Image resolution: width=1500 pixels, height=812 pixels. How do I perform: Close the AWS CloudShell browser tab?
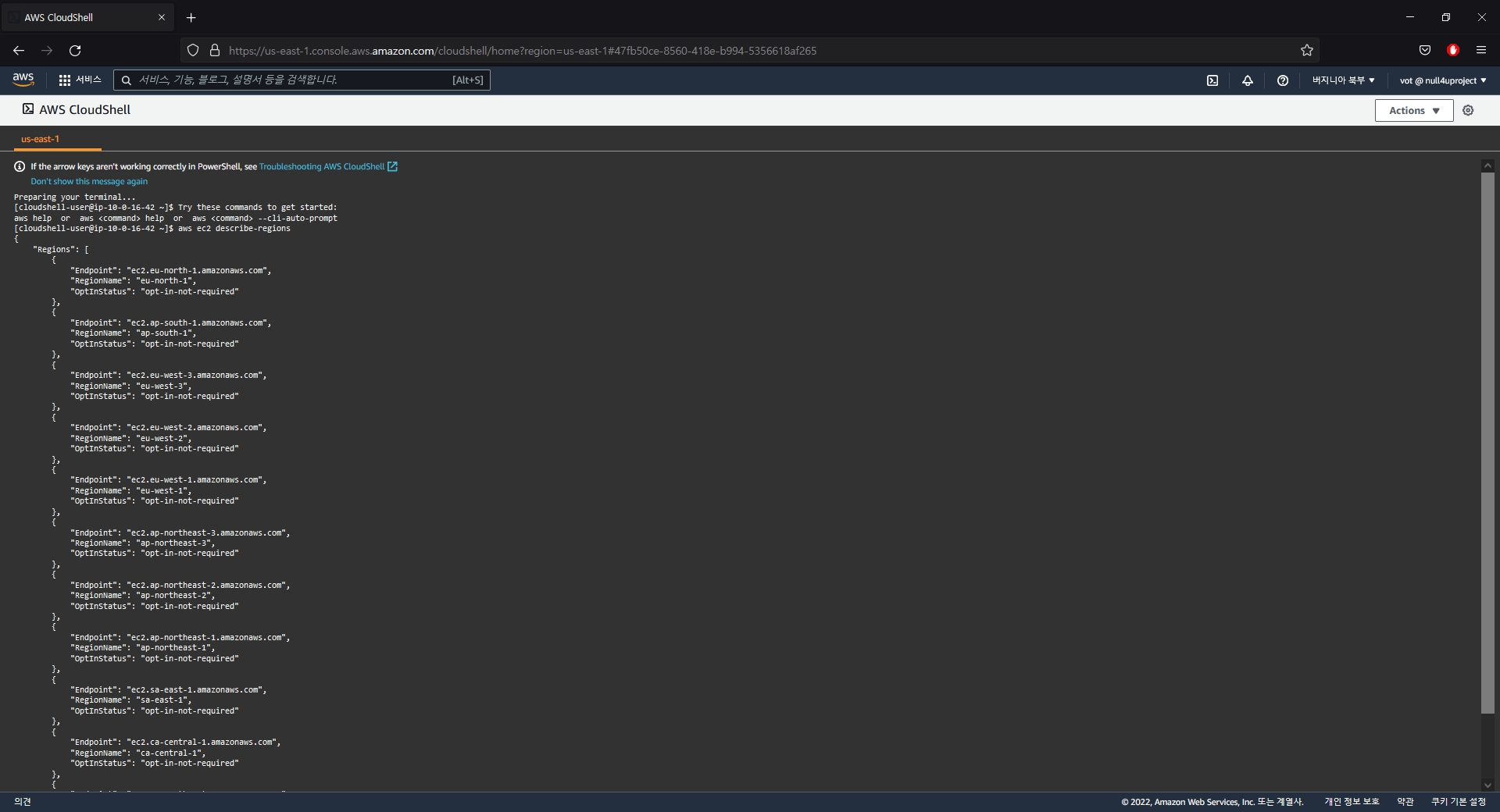pos(162,17)
